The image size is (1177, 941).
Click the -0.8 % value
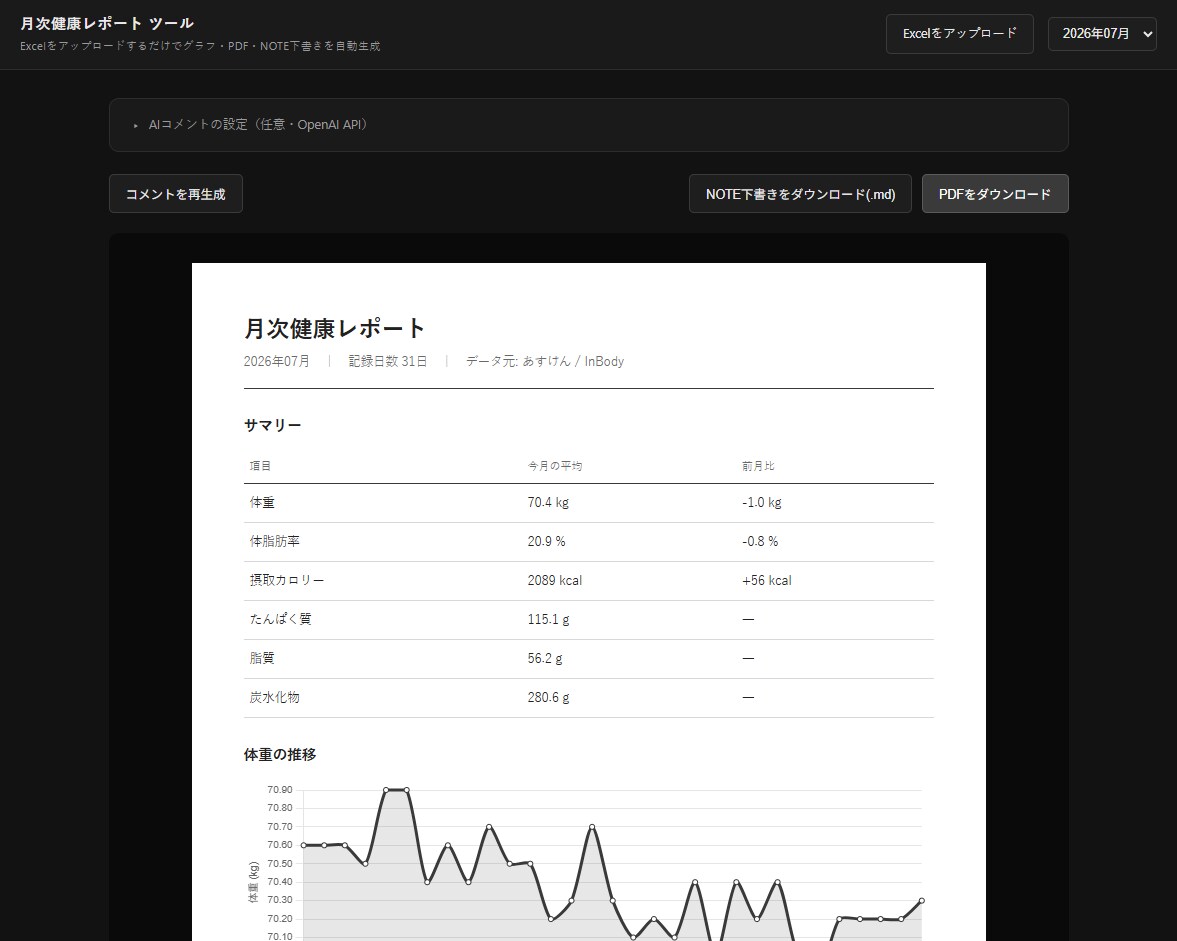coord(760,542)
